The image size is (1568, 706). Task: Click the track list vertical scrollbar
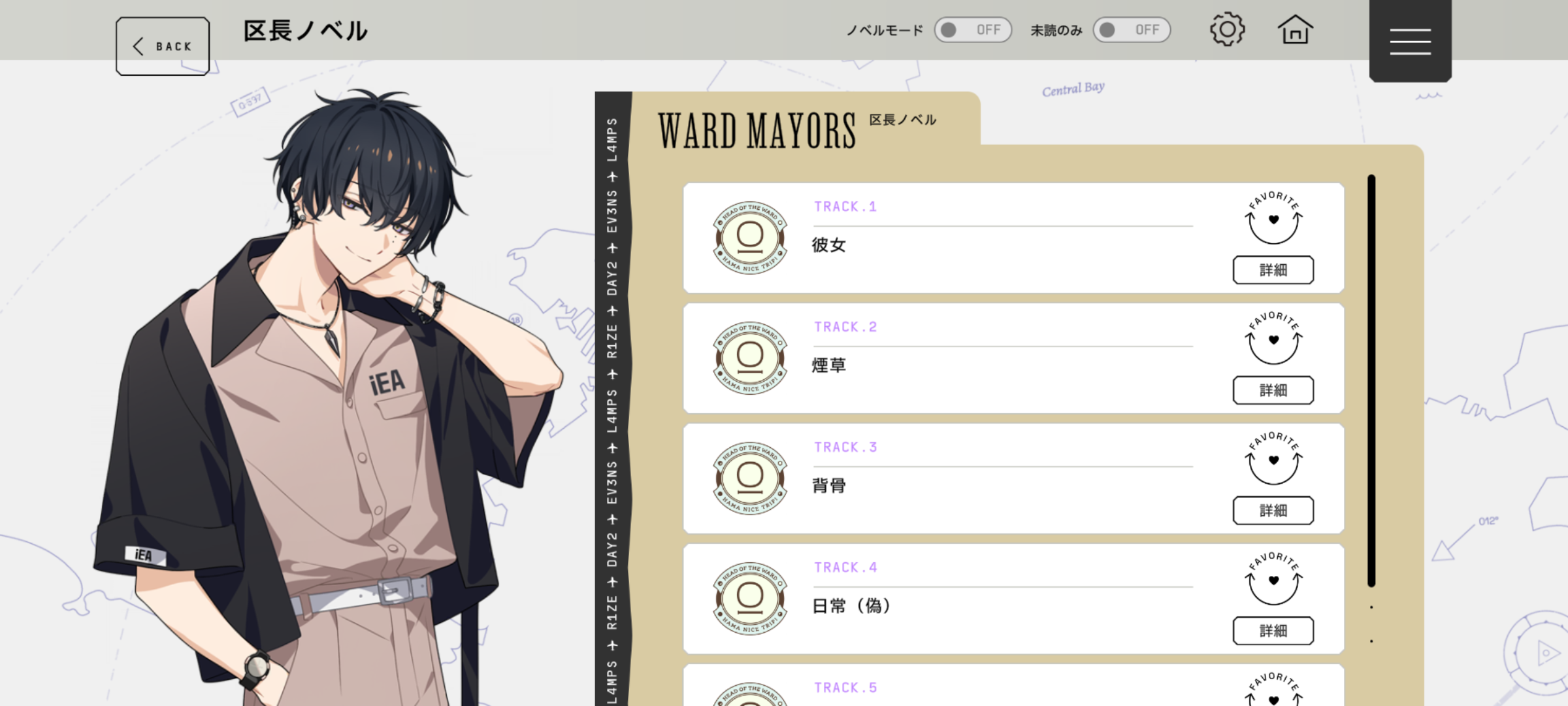point(1371,380)
